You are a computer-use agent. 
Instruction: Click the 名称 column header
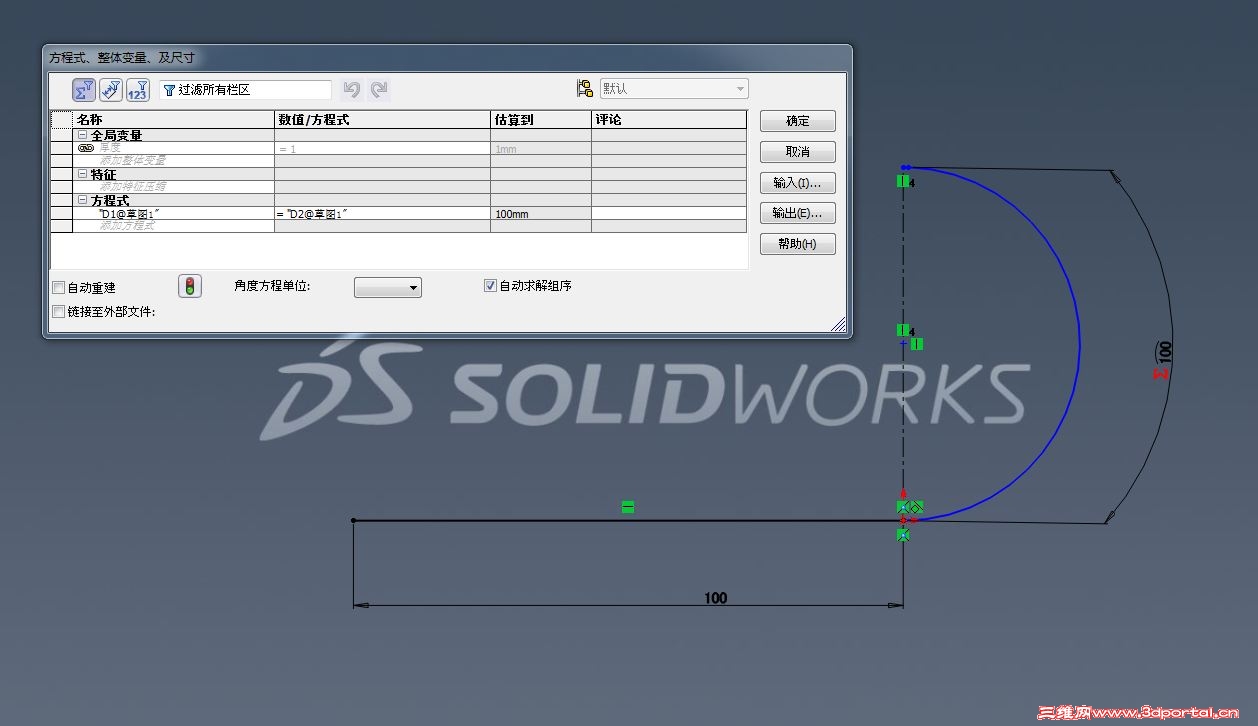(x=174, y=120)
